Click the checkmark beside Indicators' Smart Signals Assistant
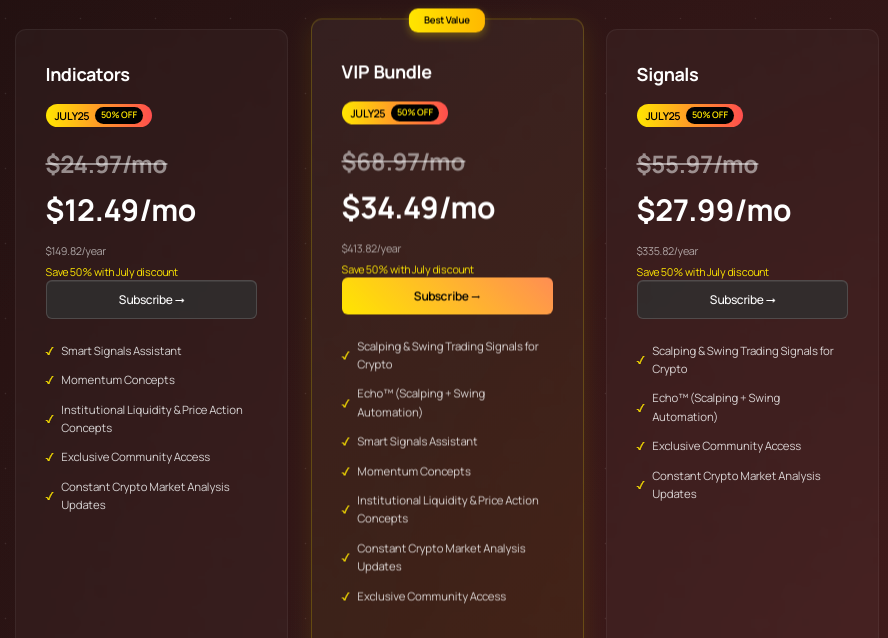Viewport: 888px width, 638px height. click(50, 351)
